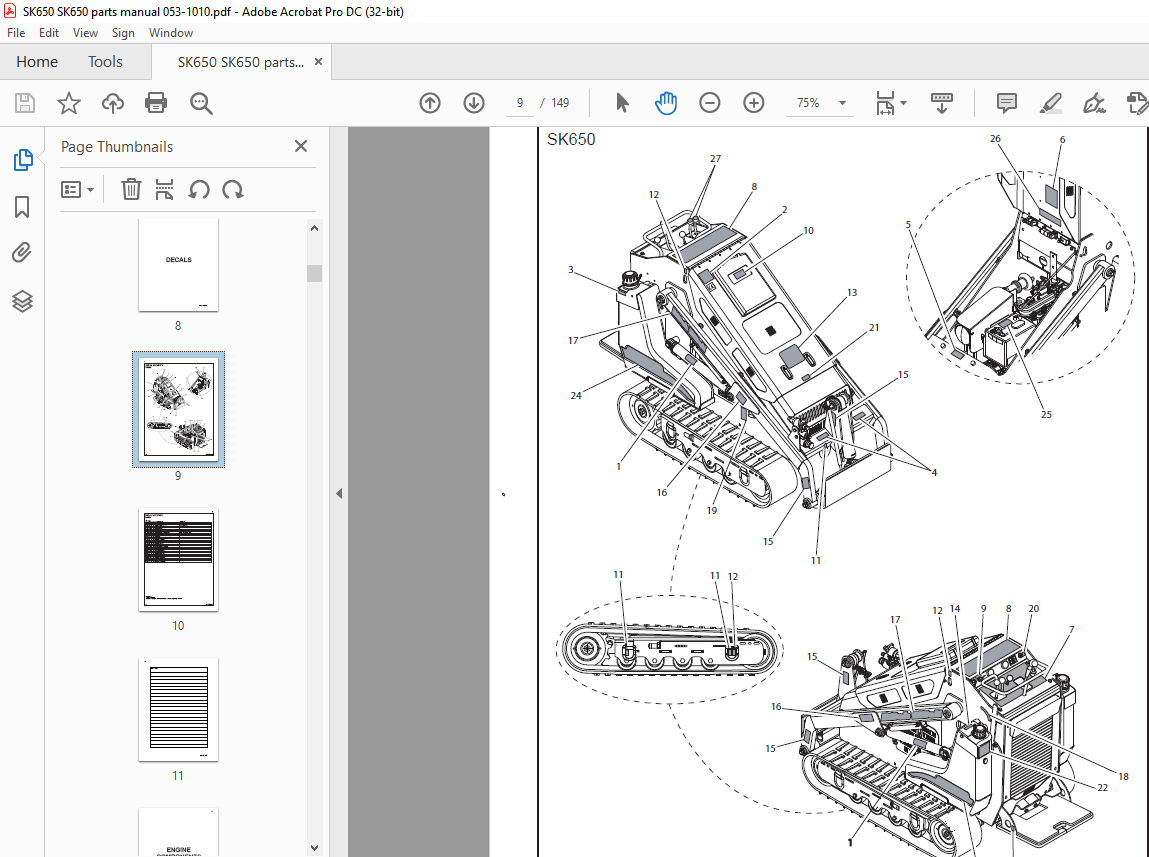The width and height of the screenshot is (1149, 857).
Task: Collapse the navigation pane arrow
Action: [x=339, y=494]
